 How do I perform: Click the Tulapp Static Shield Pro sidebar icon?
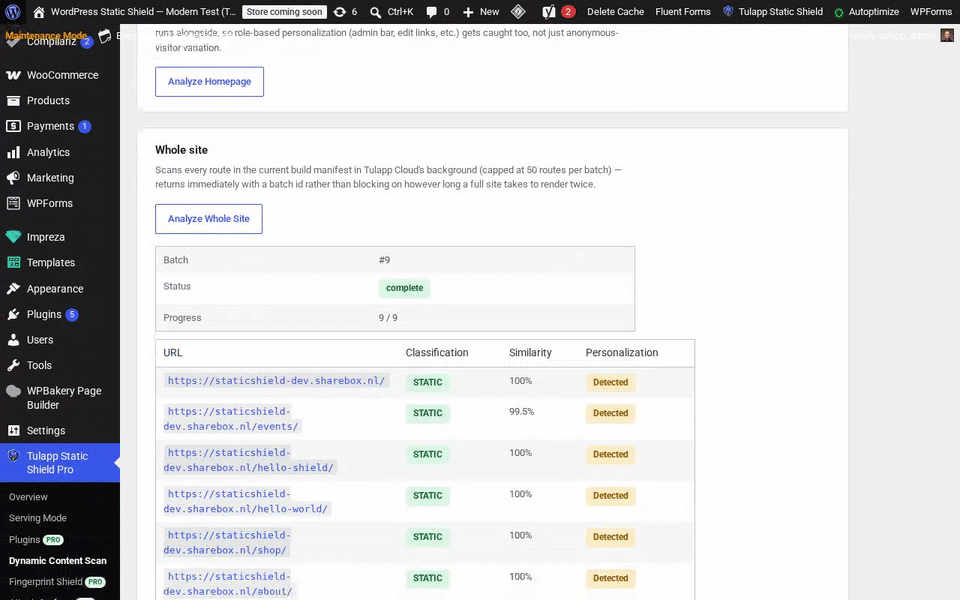13,456
